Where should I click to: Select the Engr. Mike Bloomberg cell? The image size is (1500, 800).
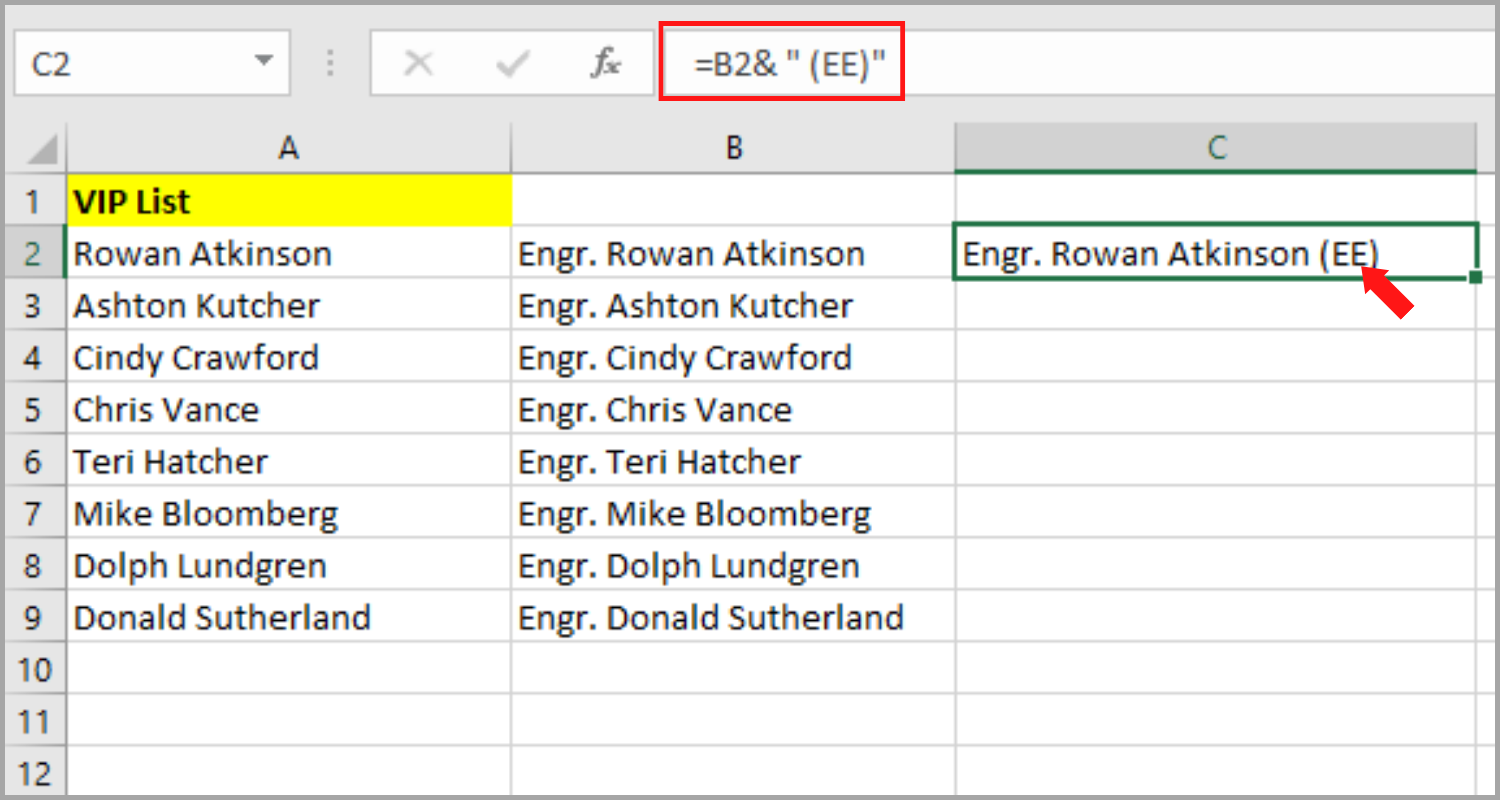(x=732, y=513)
